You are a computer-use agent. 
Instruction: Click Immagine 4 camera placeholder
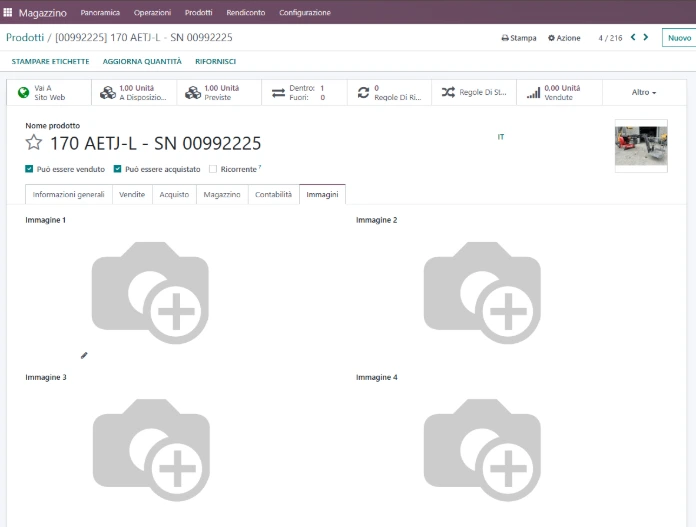pyautogui.click(x=482, y=450)
